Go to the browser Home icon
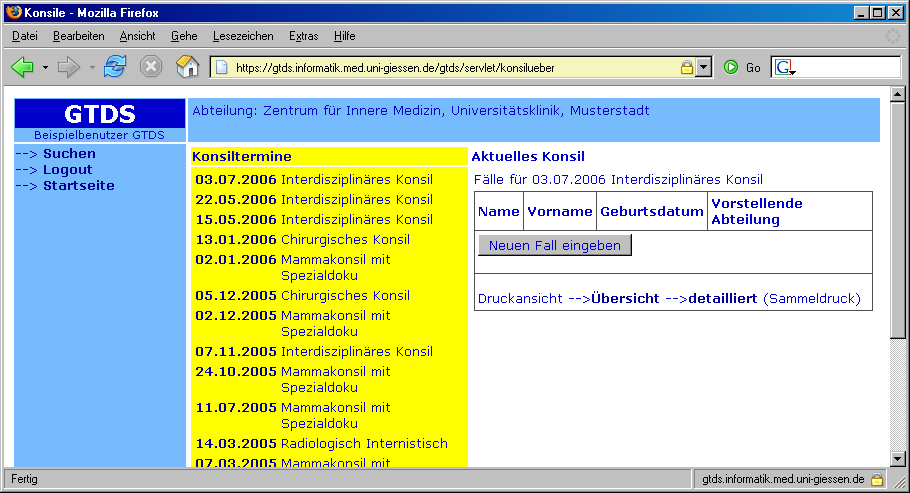The height and width of the screenshot is (493, 910). (187, 67)
